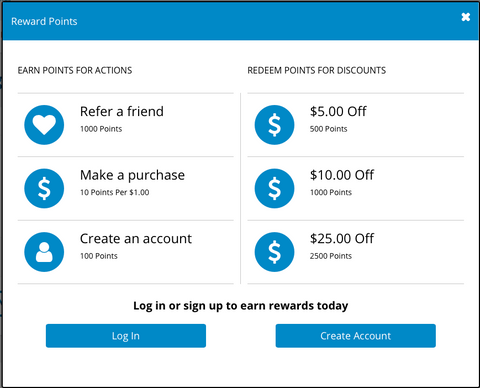Click the 10 Points Per $1.00 text
The width and height of the screenshot is (480, 388).
(x=114, y=192)
